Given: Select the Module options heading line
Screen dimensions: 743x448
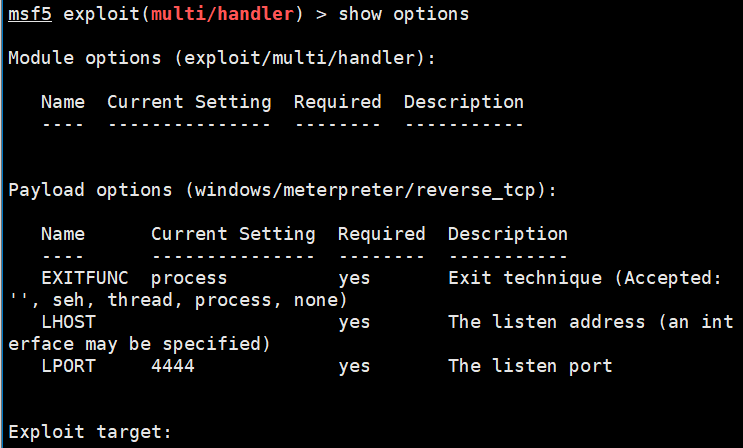Looking at the screenshot, I should (222, 58).
